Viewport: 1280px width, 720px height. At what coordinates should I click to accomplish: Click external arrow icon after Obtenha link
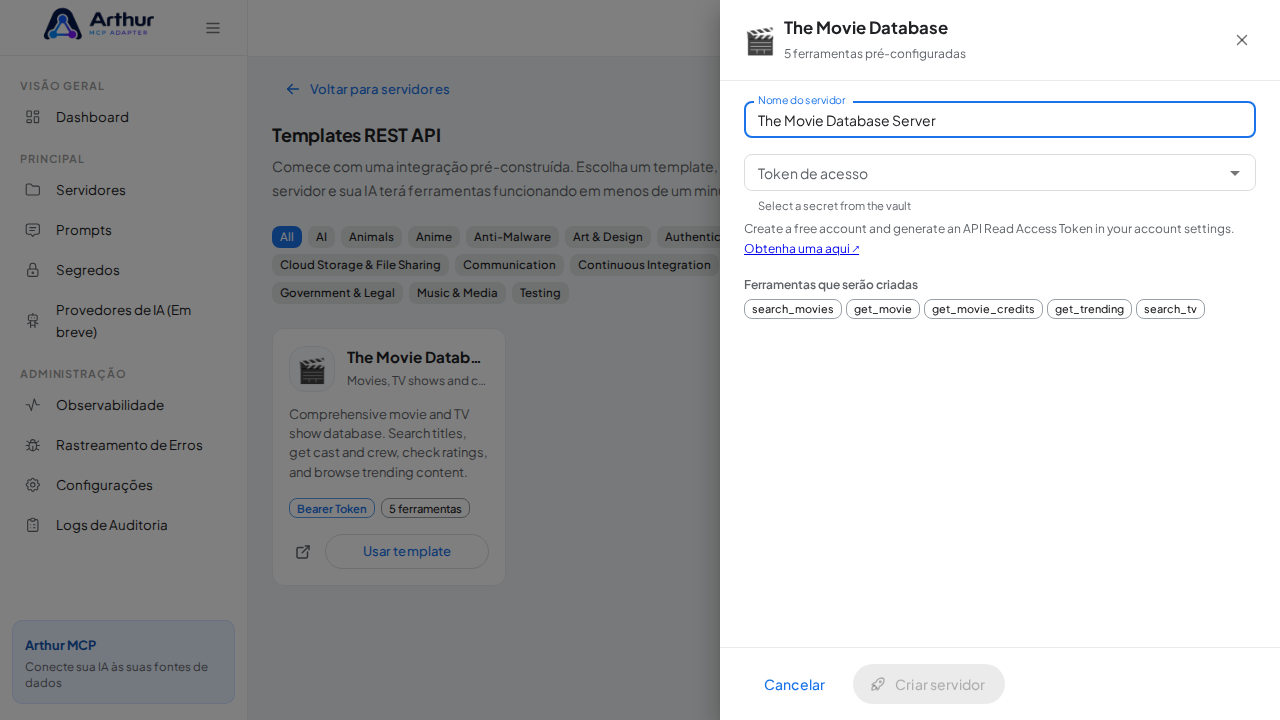coord(855,249)
